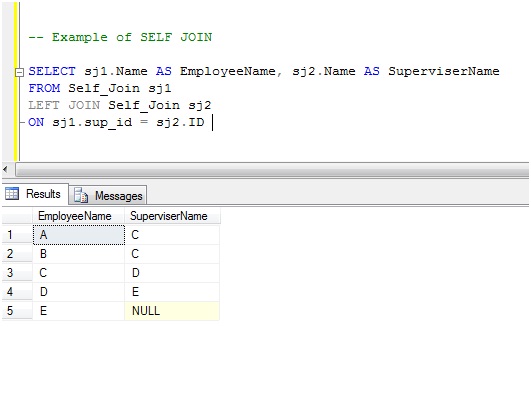
Task: Click the horizontal scrollbar left arrow
Action: coord(5,169)
